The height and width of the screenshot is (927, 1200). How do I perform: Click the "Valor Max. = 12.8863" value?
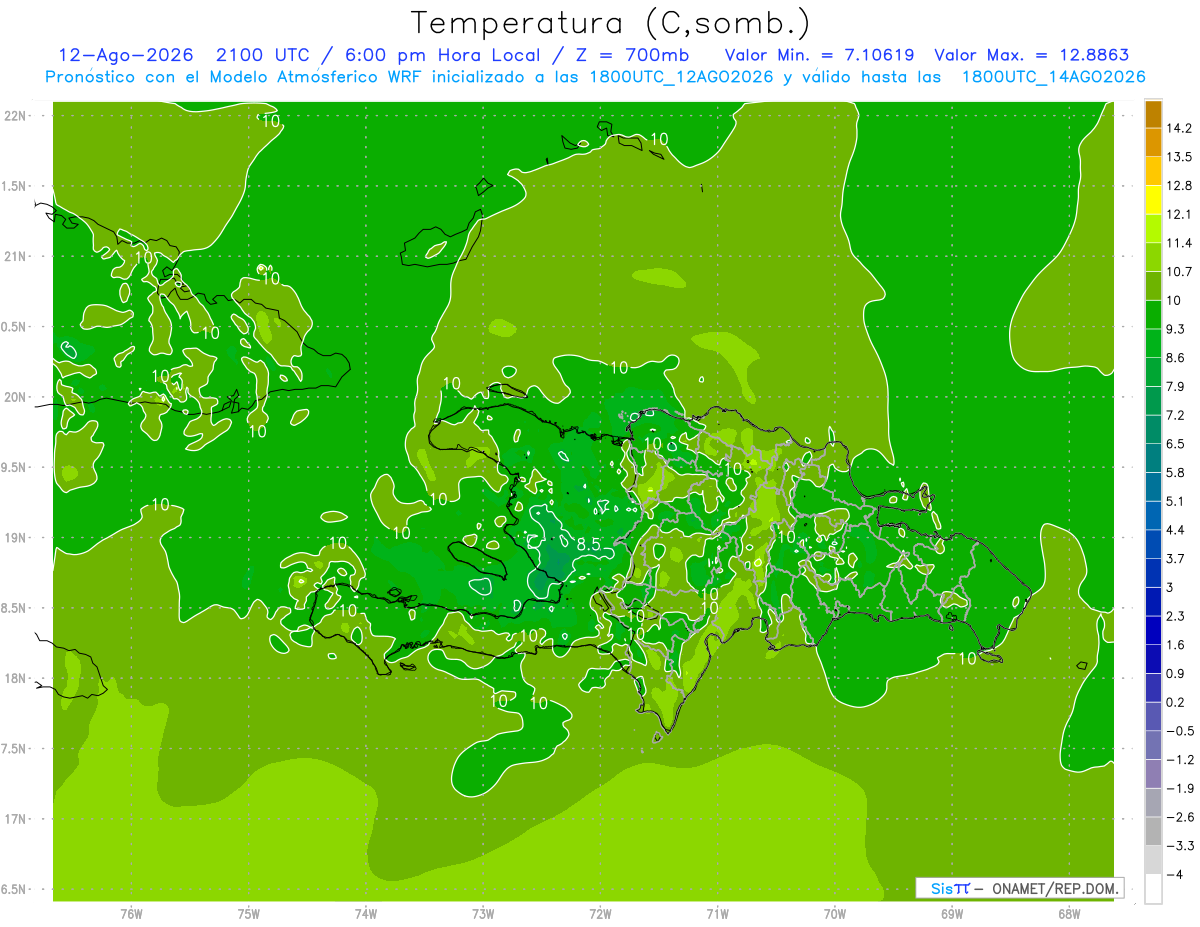(x=1031, y=56)
